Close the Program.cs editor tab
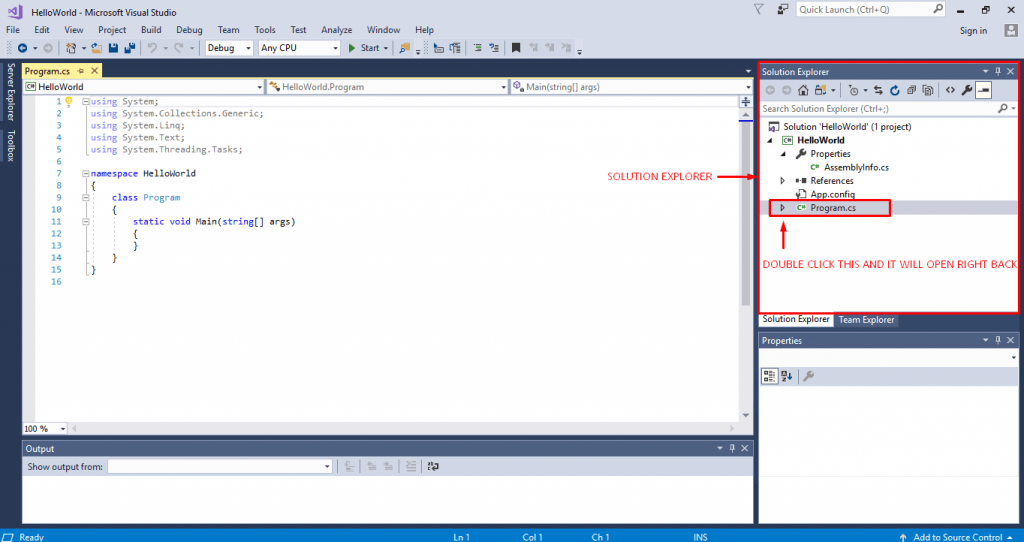 coord(95,71)
